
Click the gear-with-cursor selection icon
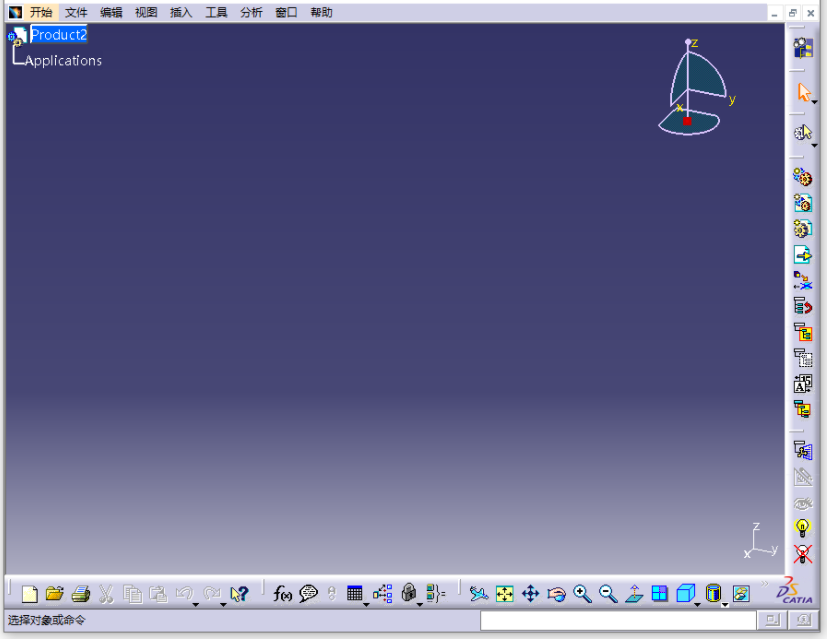coord(803,132)
